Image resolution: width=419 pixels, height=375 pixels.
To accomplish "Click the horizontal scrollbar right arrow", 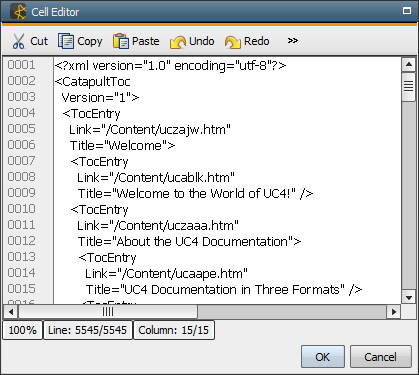I will (394, 312).
